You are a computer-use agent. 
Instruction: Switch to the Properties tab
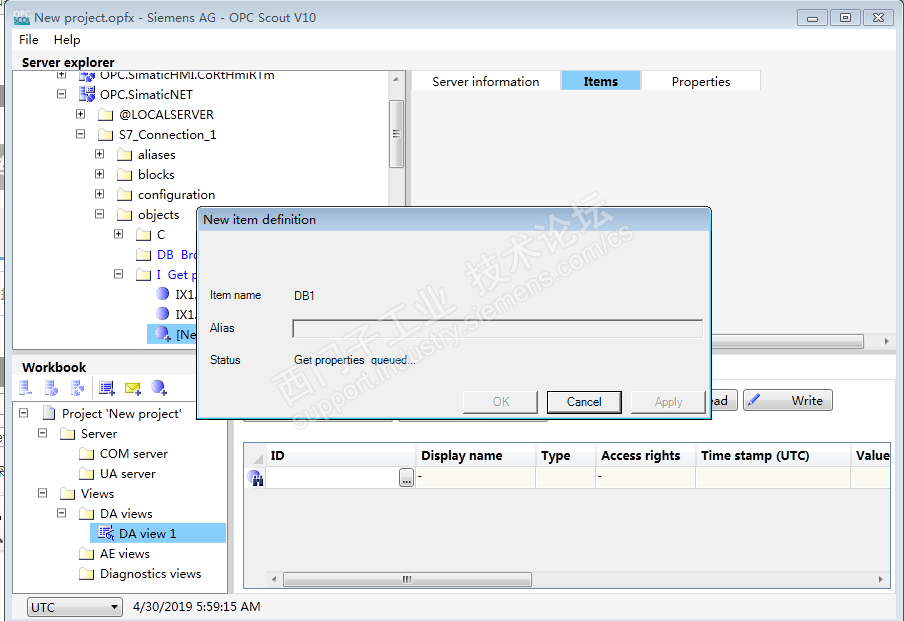(x=700, y=81)
